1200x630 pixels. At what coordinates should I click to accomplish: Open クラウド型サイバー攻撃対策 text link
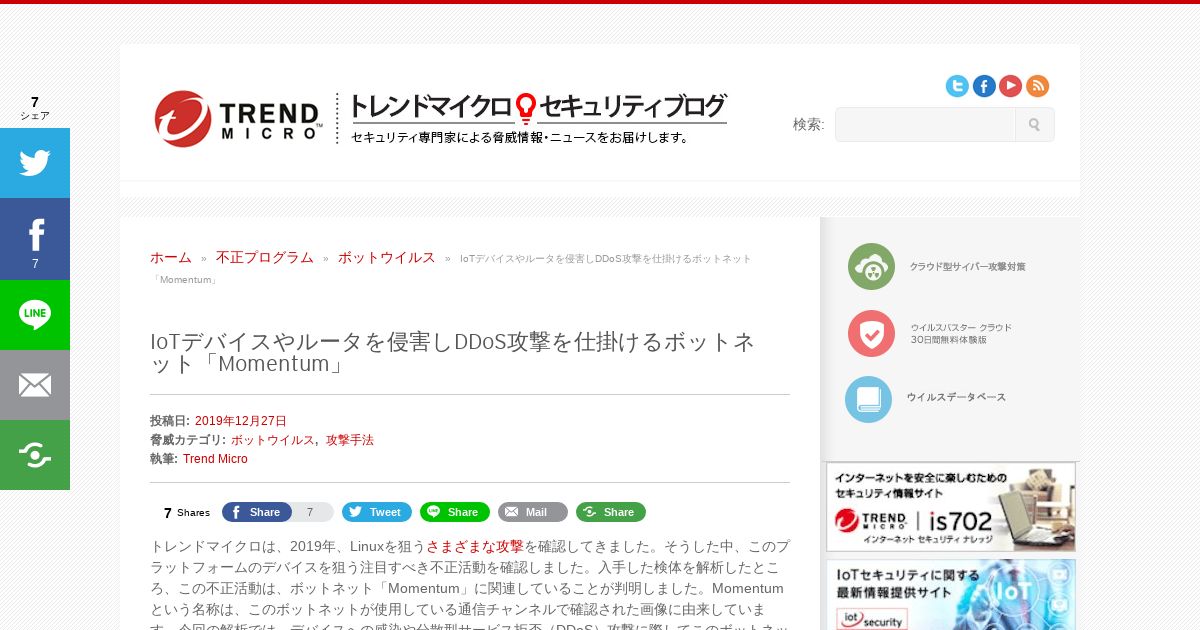pos(967,267)
